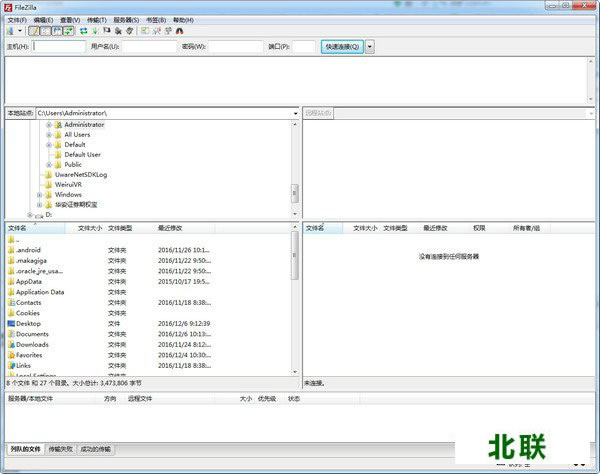
Task: Click the Documents folder icon
Action: [11, 334]
